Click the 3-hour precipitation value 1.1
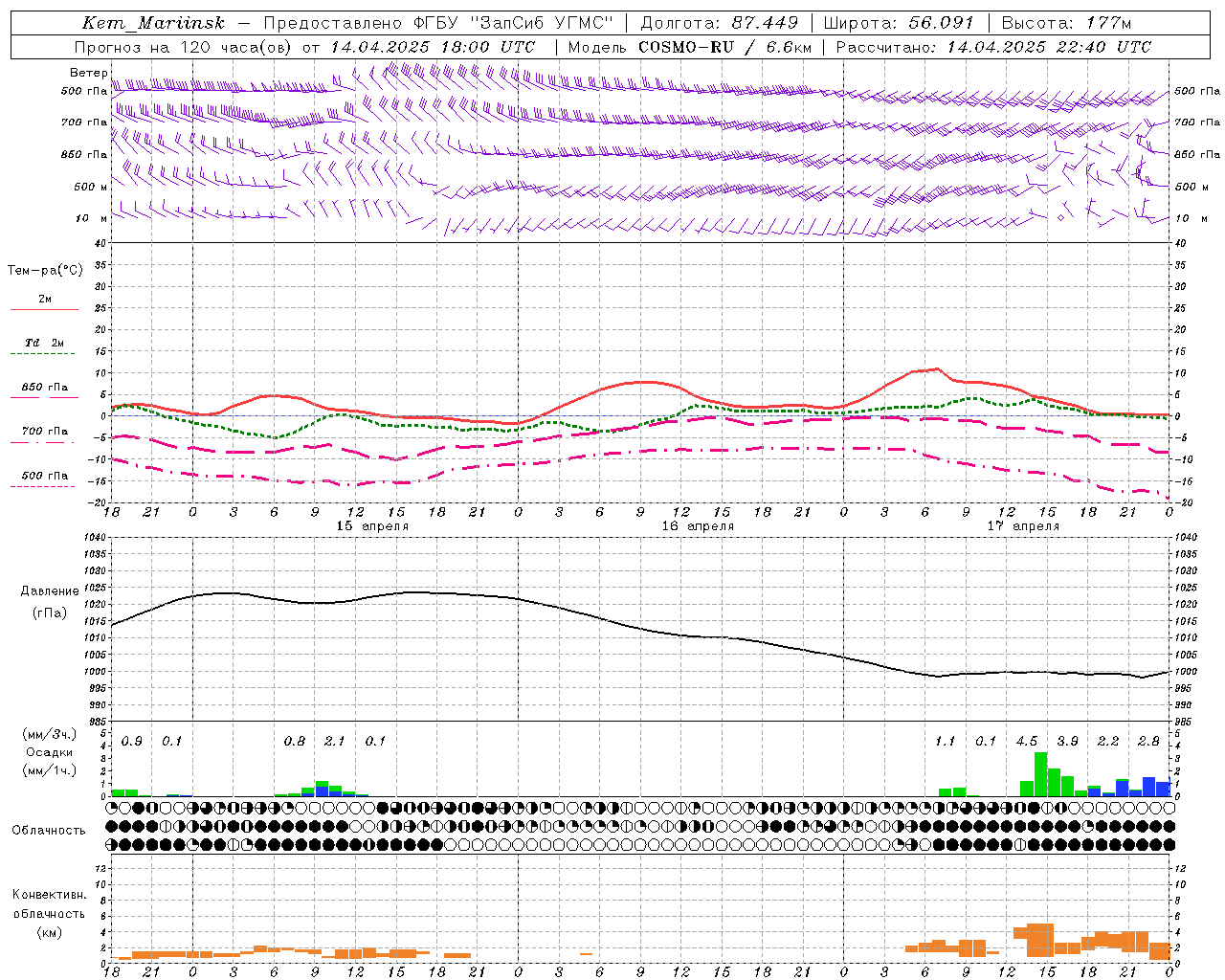This screenshot has width=1225, height=980. [x=946, y=742]
